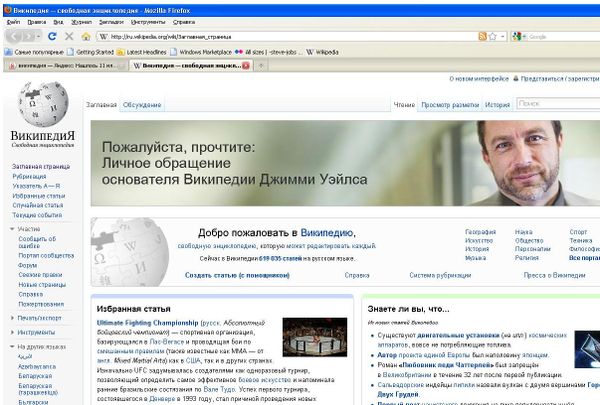Click the Firefox back arrow button
The height and width of the screenshot is (405, 600).
14,36
